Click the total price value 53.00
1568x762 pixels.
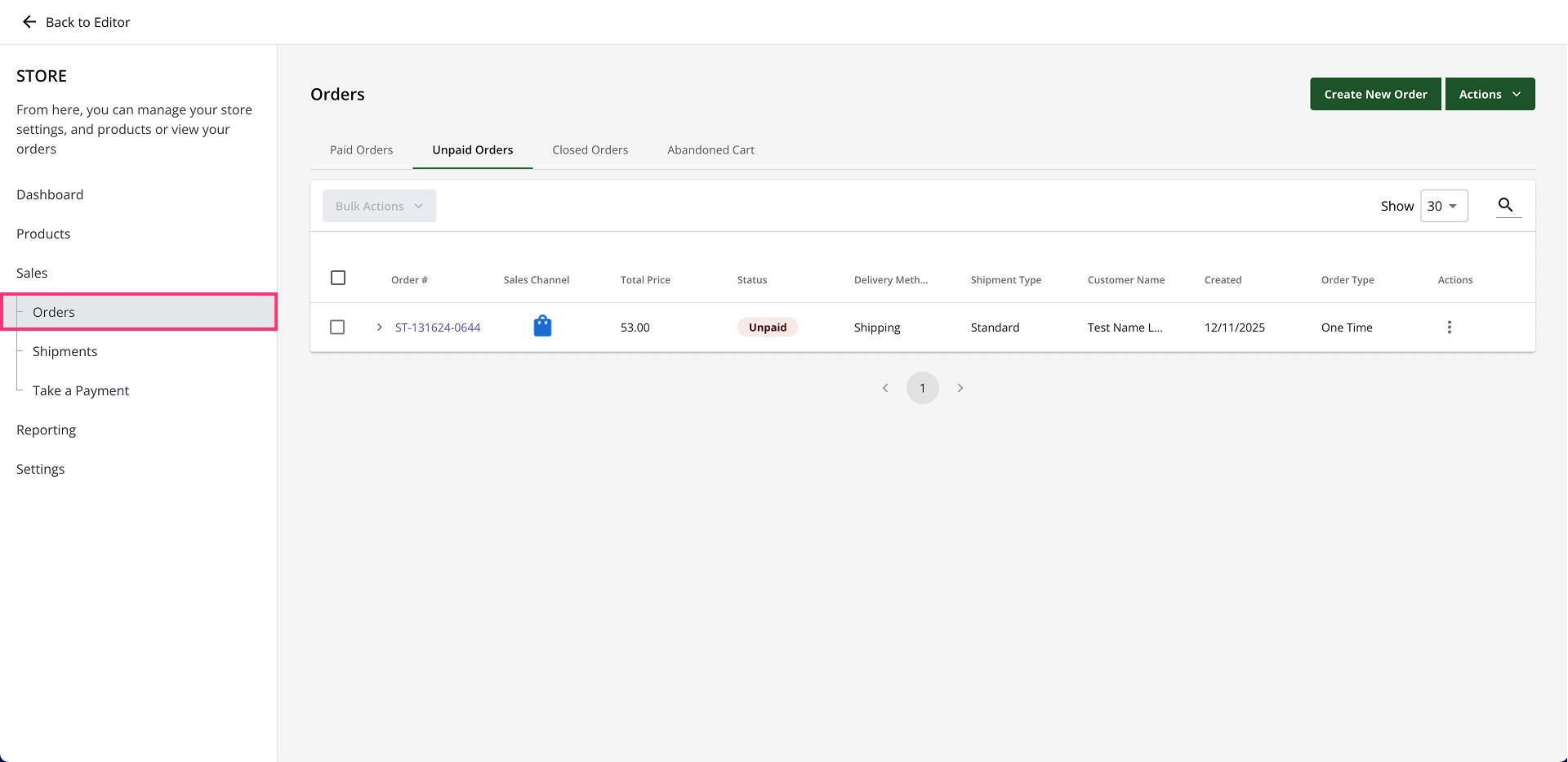tap(635, 328)
